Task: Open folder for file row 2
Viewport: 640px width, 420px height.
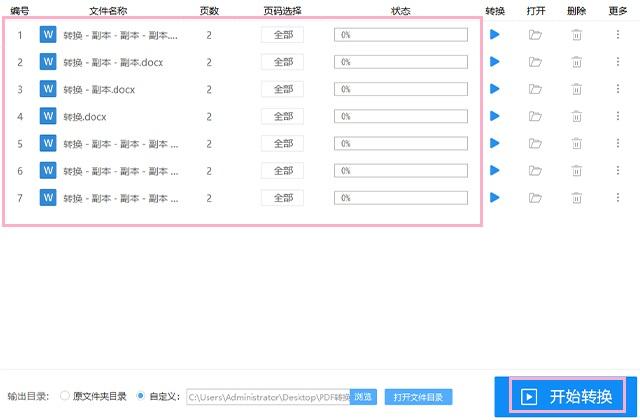Action: click(x=535, y=62)
